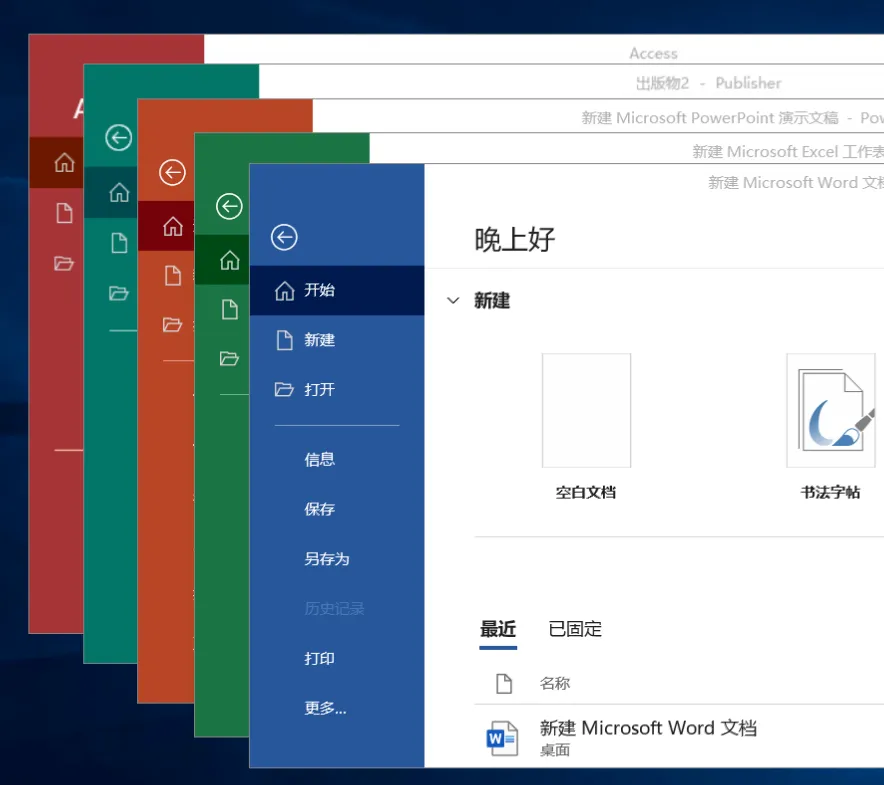The width and height of the screenshot is (884, 785).
Task: Click the back arrow in Excel window
Action: coord(229,206)
